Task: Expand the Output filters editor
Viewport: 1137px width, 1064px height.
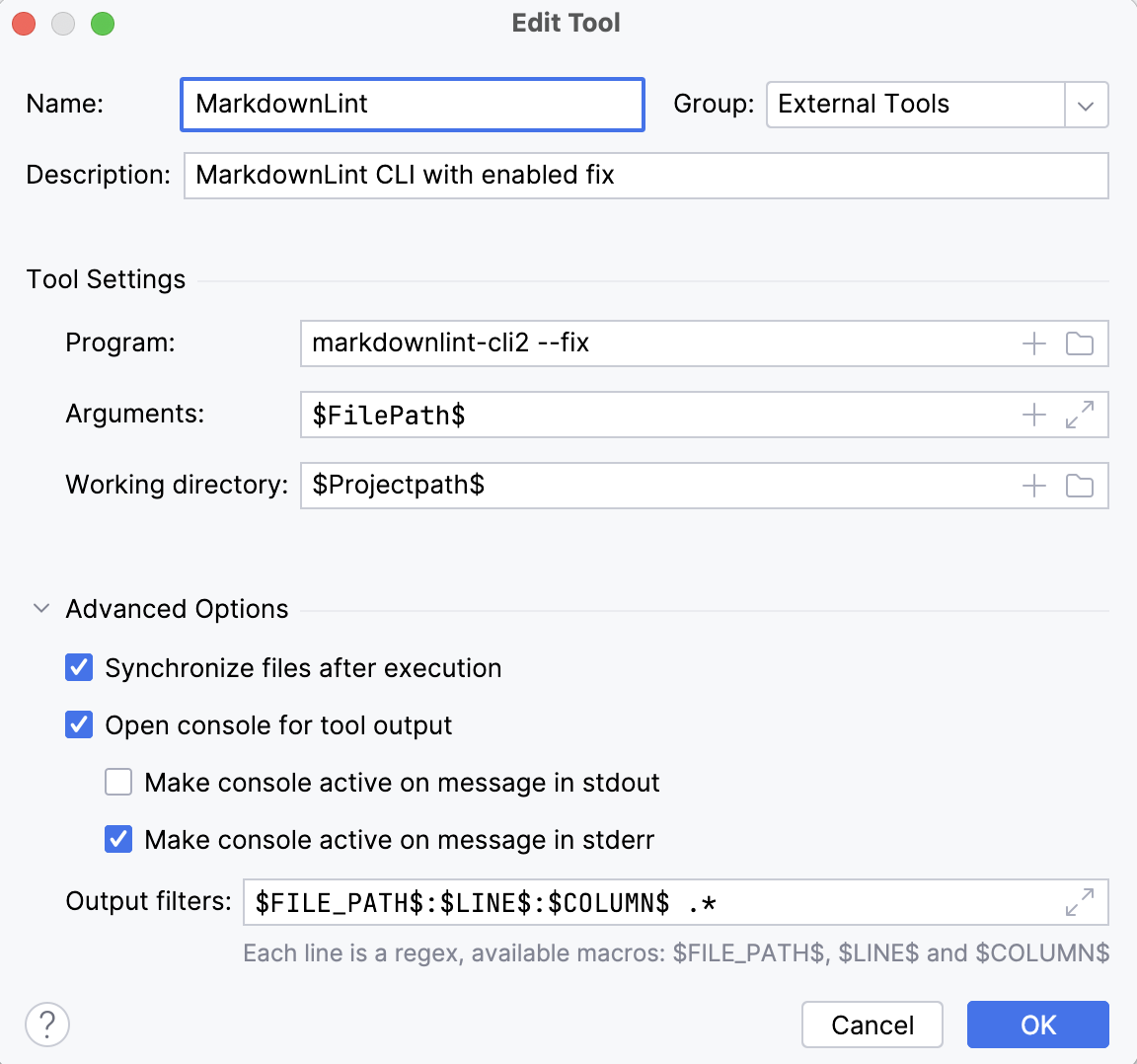Action: (1080, 902)
